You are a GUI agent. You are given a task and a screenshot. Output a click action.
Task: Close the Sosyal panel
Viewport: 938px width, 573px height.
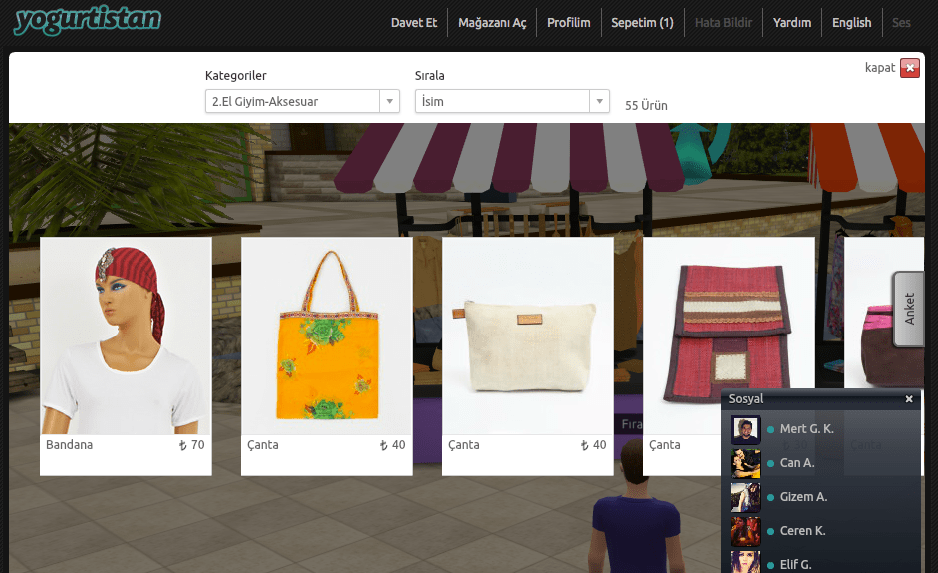coord(909,399)
